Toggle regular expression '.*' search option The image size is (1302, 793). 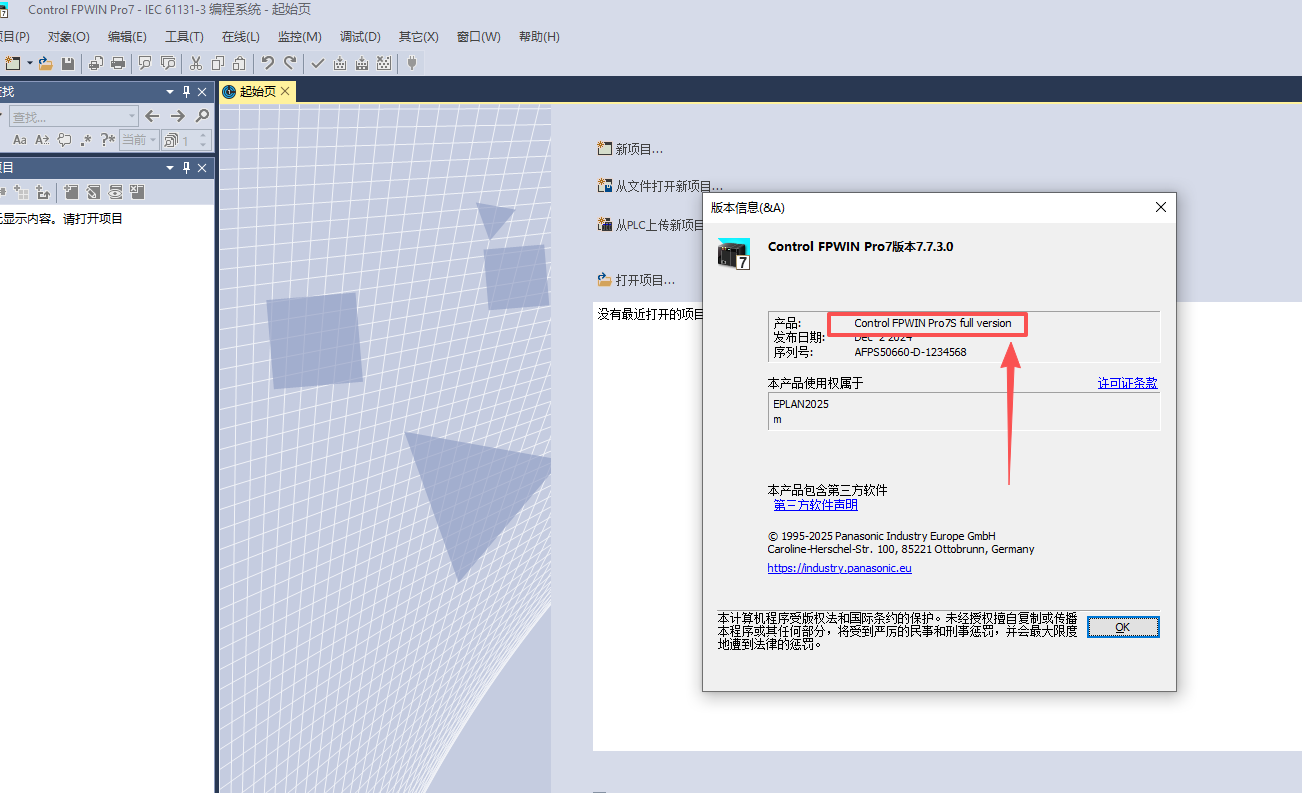(86, 140)
